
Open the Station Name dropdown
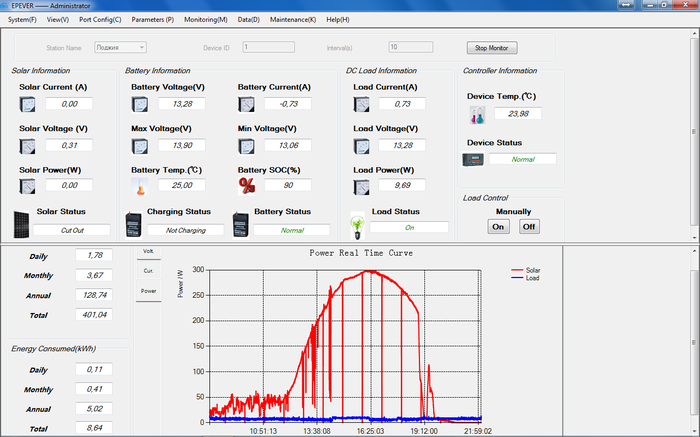pyautogui.click(x=120, y=47)
